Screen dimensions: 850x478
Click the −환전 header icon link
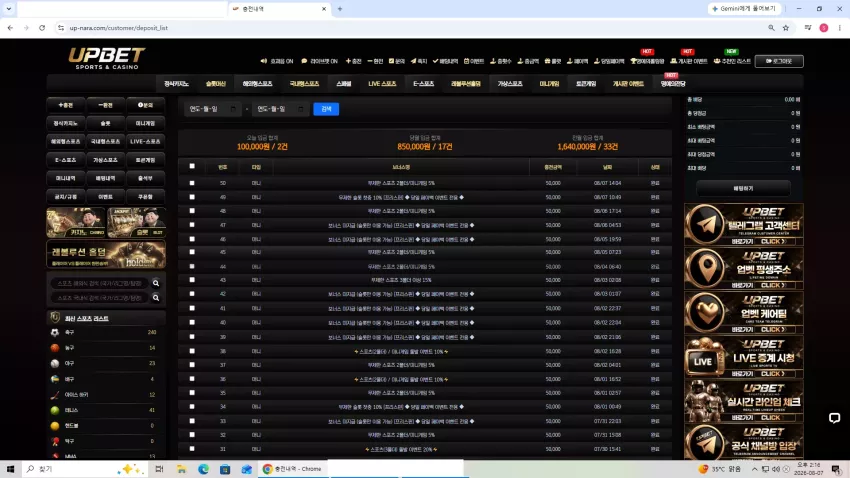pyautogui.click(x=375, y=61)
